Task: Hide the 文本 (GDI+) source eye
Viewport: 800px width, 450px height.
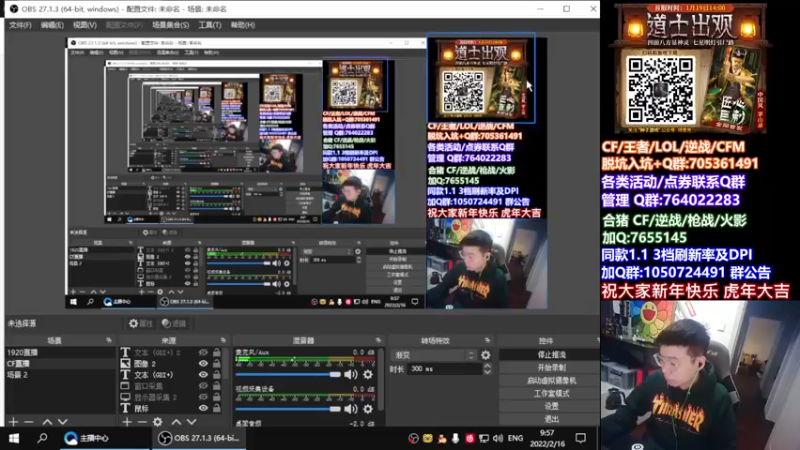Action: coord(203,374)
